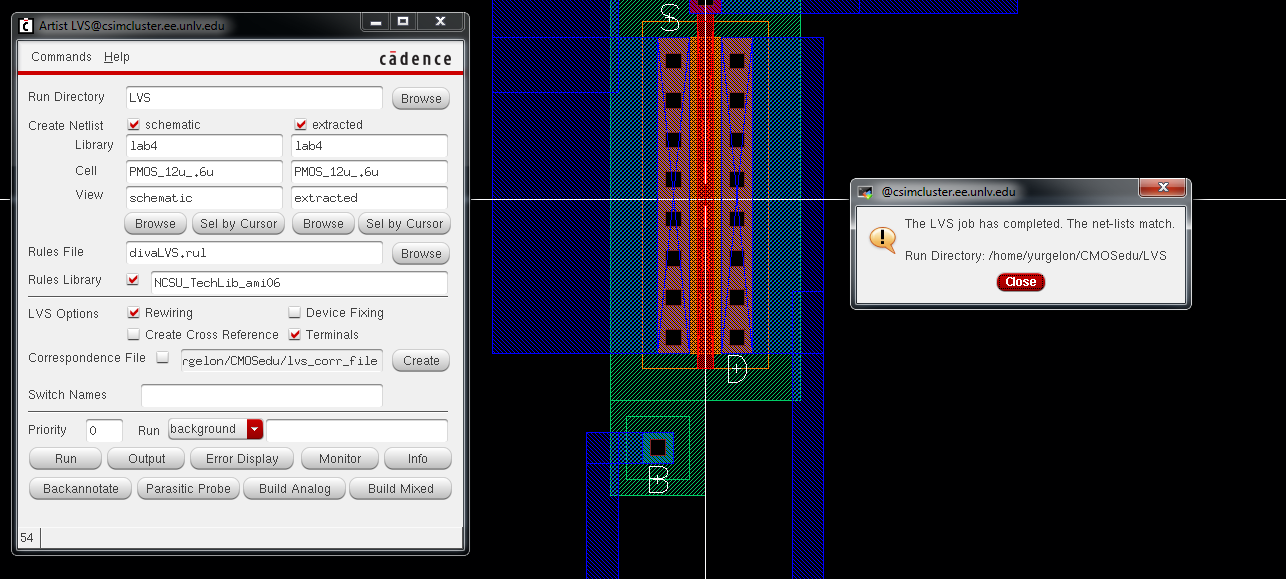Click the extracted Library field lab4
The width and height of the screenshot is (1286, 579).
[x=369, y=146]
